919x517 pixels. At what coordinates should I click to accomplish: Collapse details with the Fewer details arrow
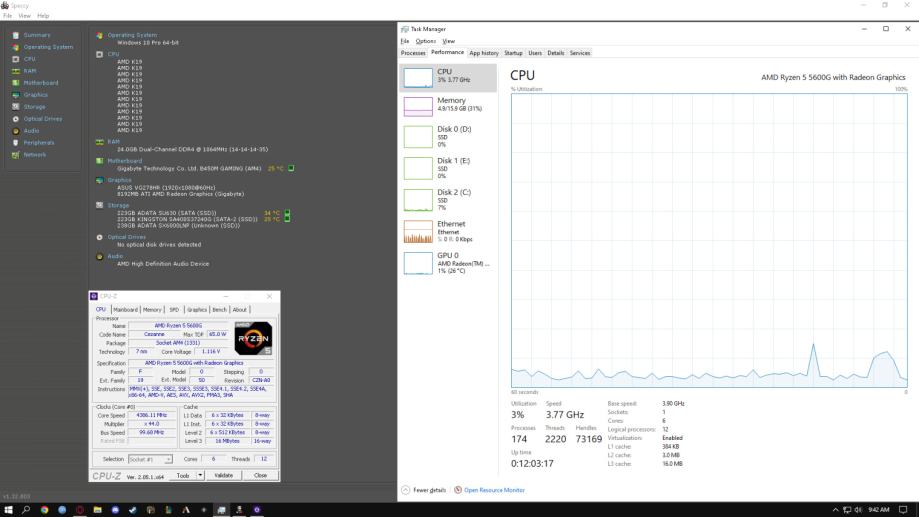(406, 490)
